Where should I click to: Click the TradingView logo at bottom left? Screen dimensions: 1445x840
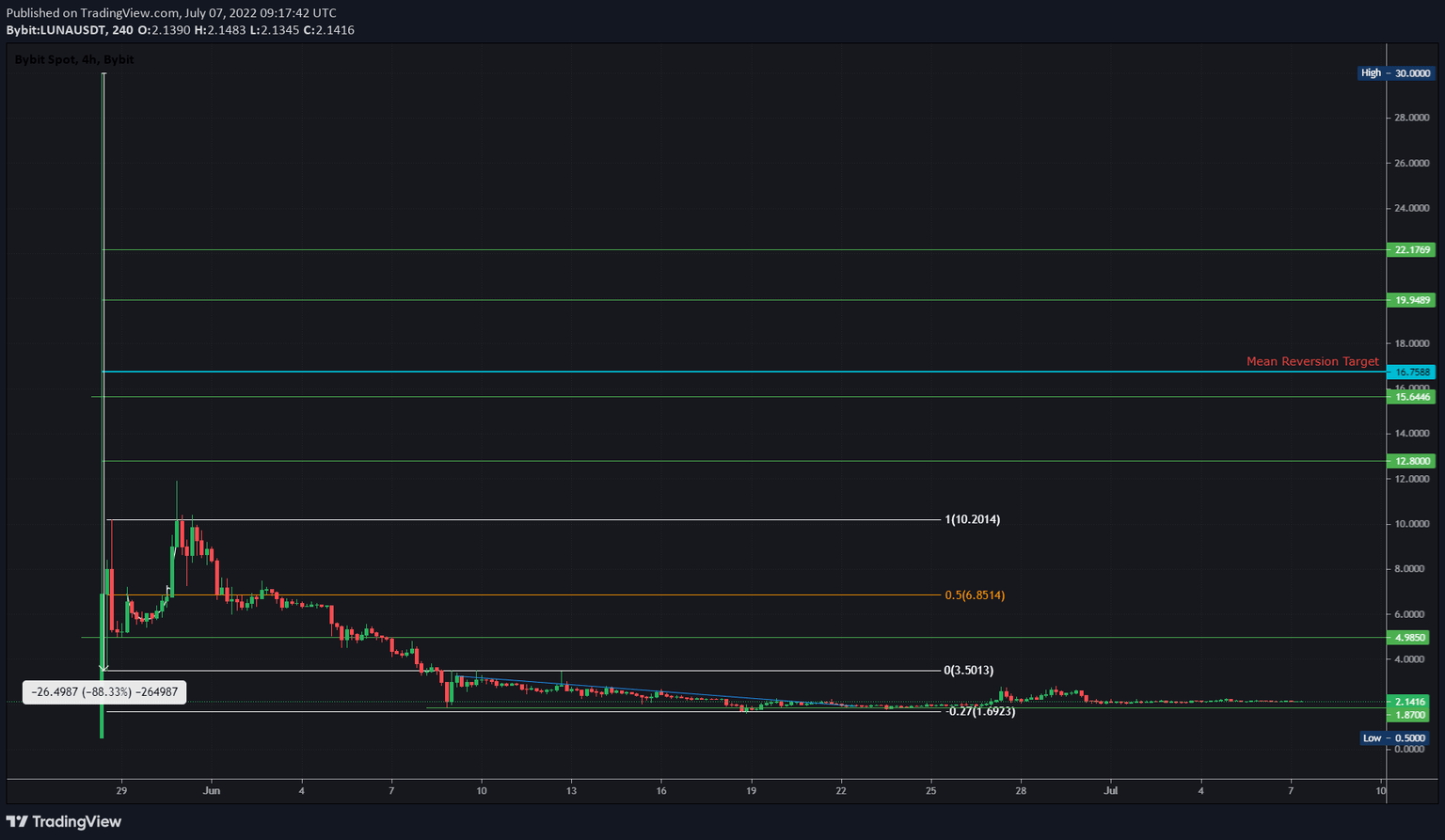coord(63,821)
